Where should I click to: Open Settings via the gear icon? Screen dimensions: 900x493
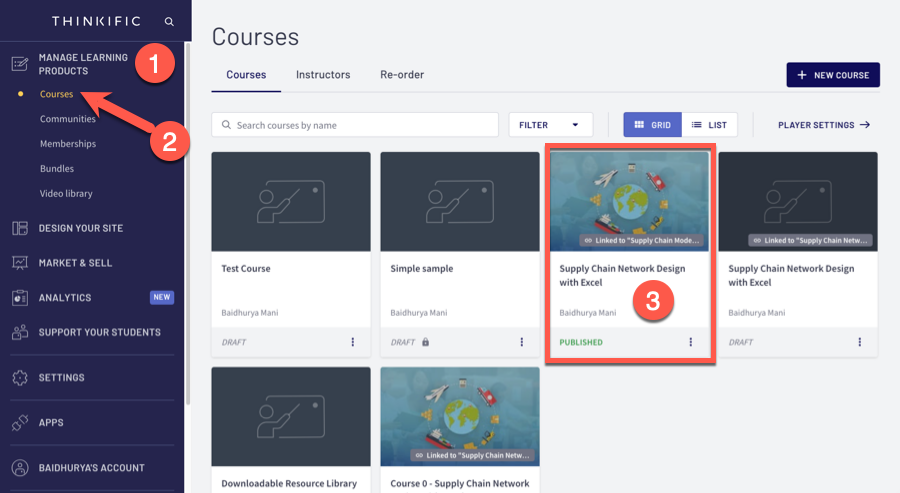click(x=19, y=378)
